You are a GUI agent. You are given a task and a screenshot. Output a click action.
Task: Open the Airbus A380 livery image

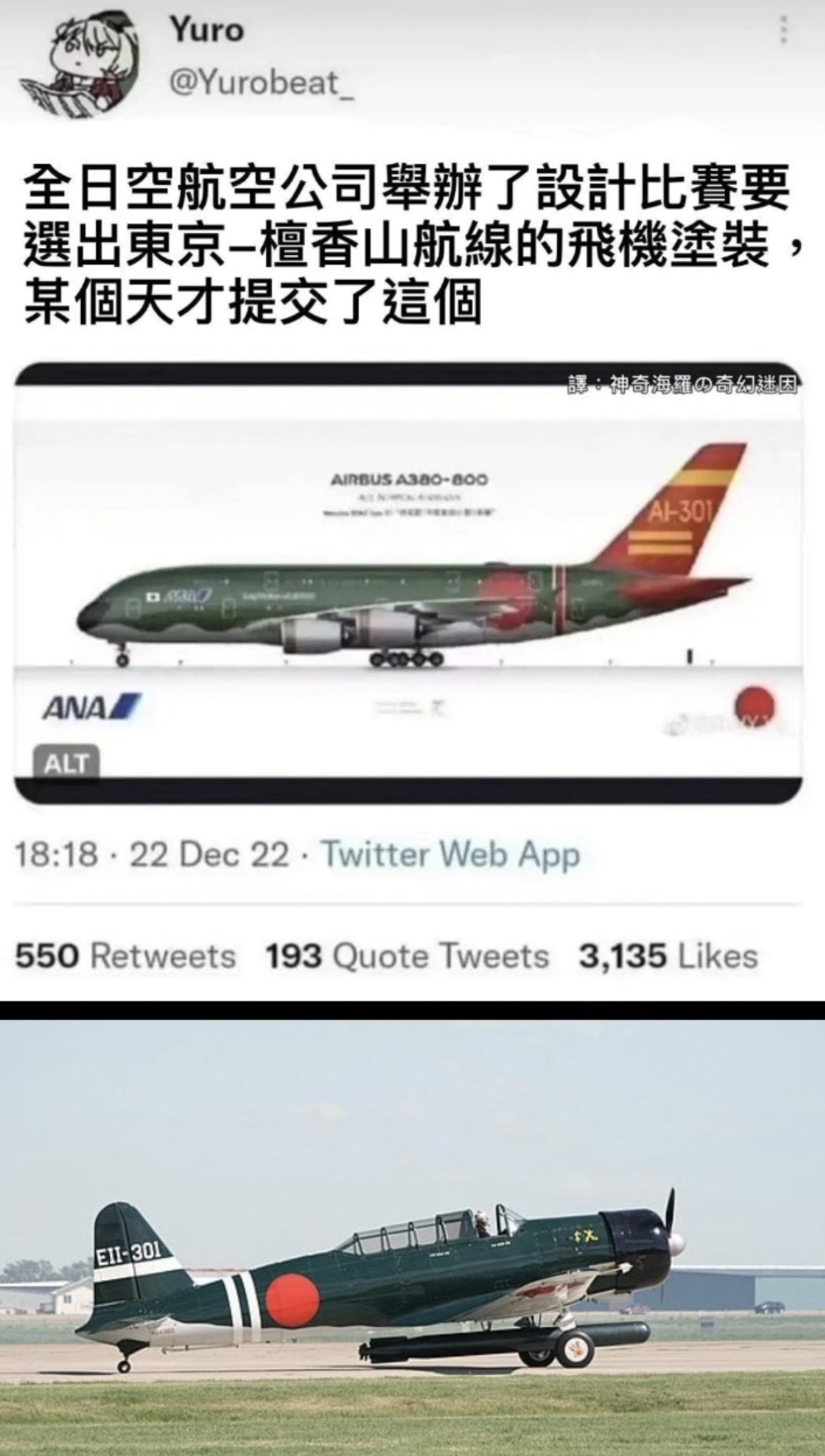[408, 583]
